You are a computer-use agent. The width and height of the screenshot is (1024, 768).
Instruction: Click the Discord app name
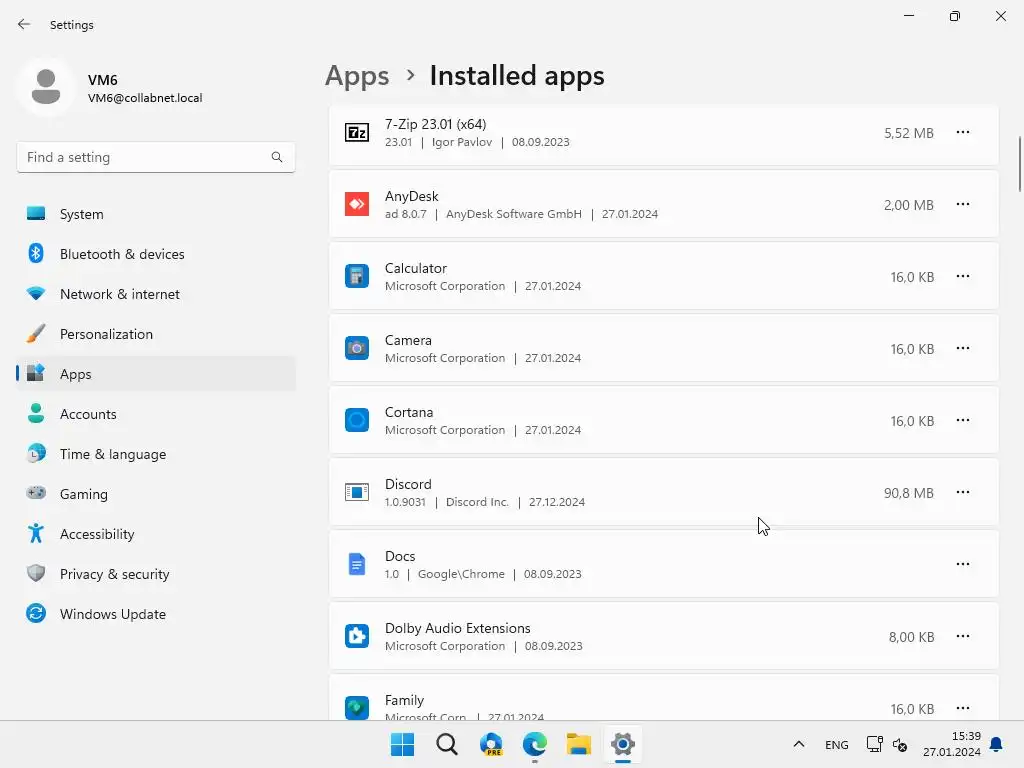[x=408, y=484]
